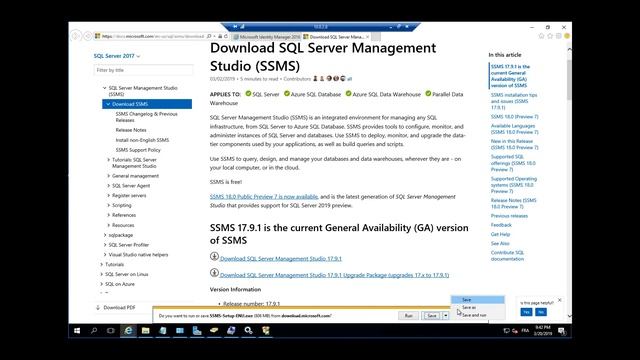
Task: Expand SQL Server on Linux node
Action: pyautogui.click(x=102, y=274)
